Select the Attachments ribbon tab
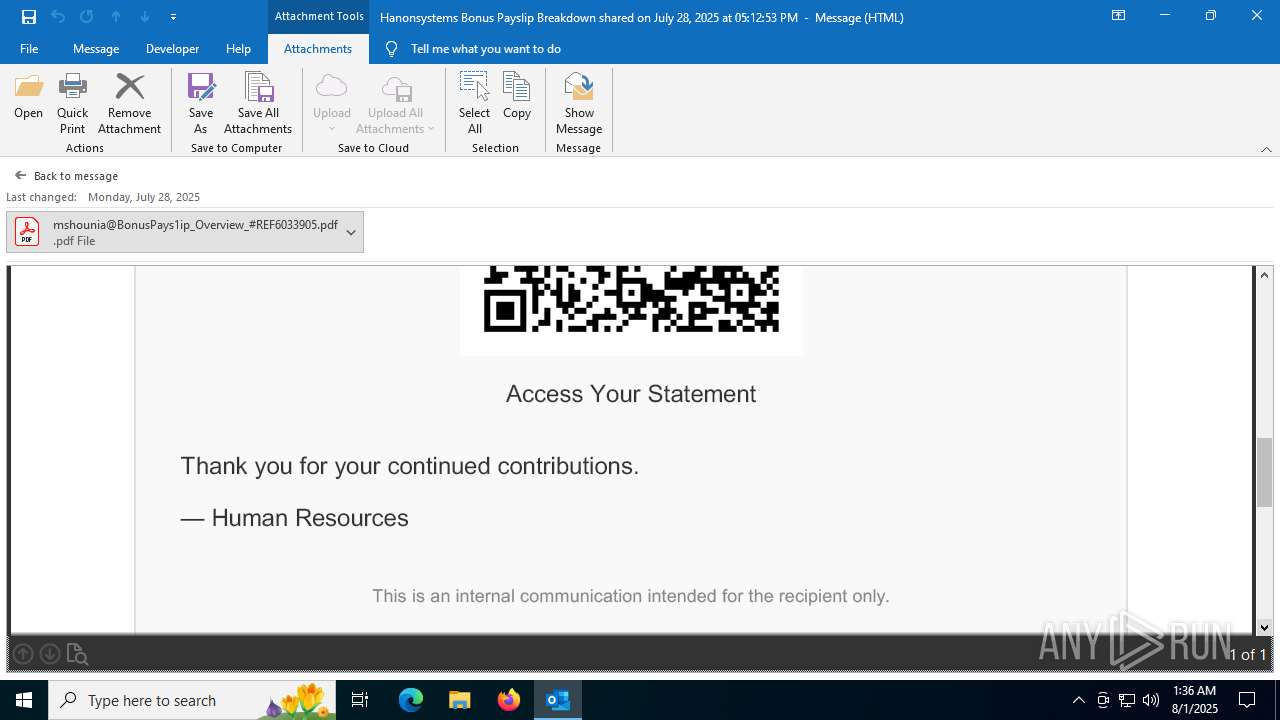1280x720 pixels. [x=318, y=49]
